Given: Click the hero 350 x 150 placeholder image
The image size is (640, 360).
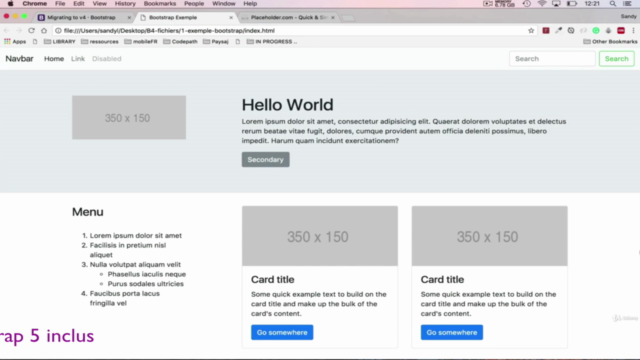Looking at the screenshot, I should (x=129, y=118).
